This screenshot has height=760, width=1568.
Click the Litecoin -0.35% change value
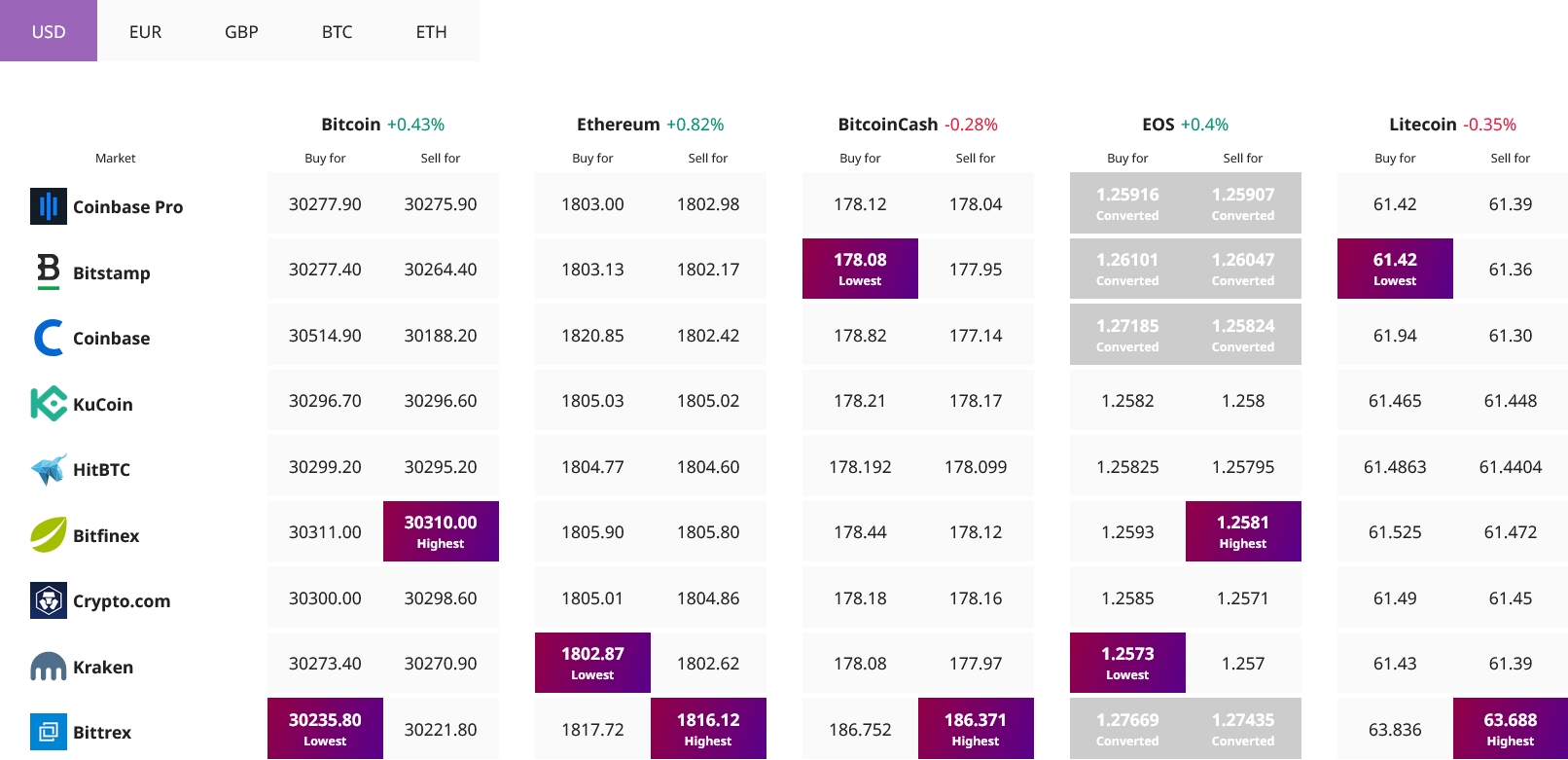(x=1490, y=125)
